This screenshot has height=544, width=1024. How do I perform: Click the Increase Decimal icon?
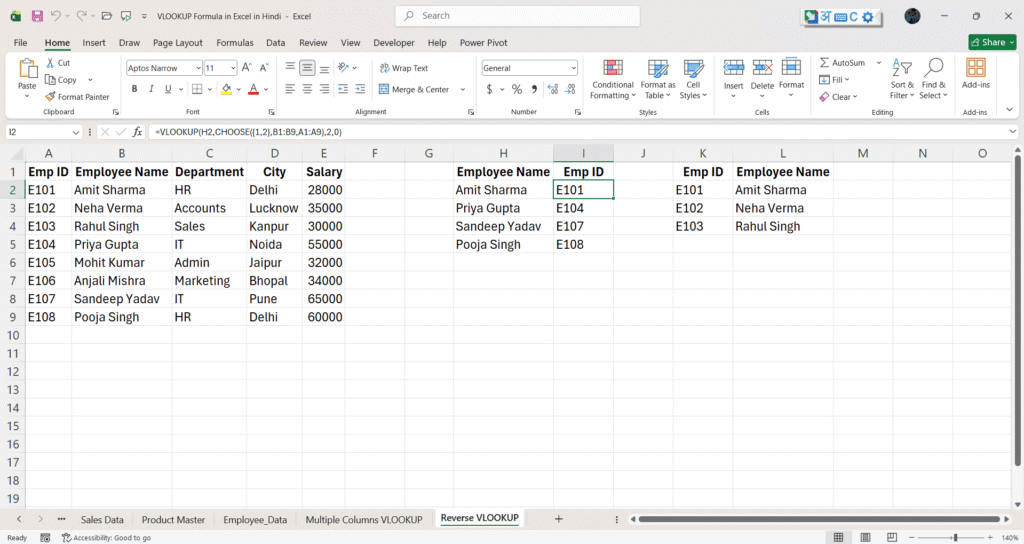pos(552,89)
